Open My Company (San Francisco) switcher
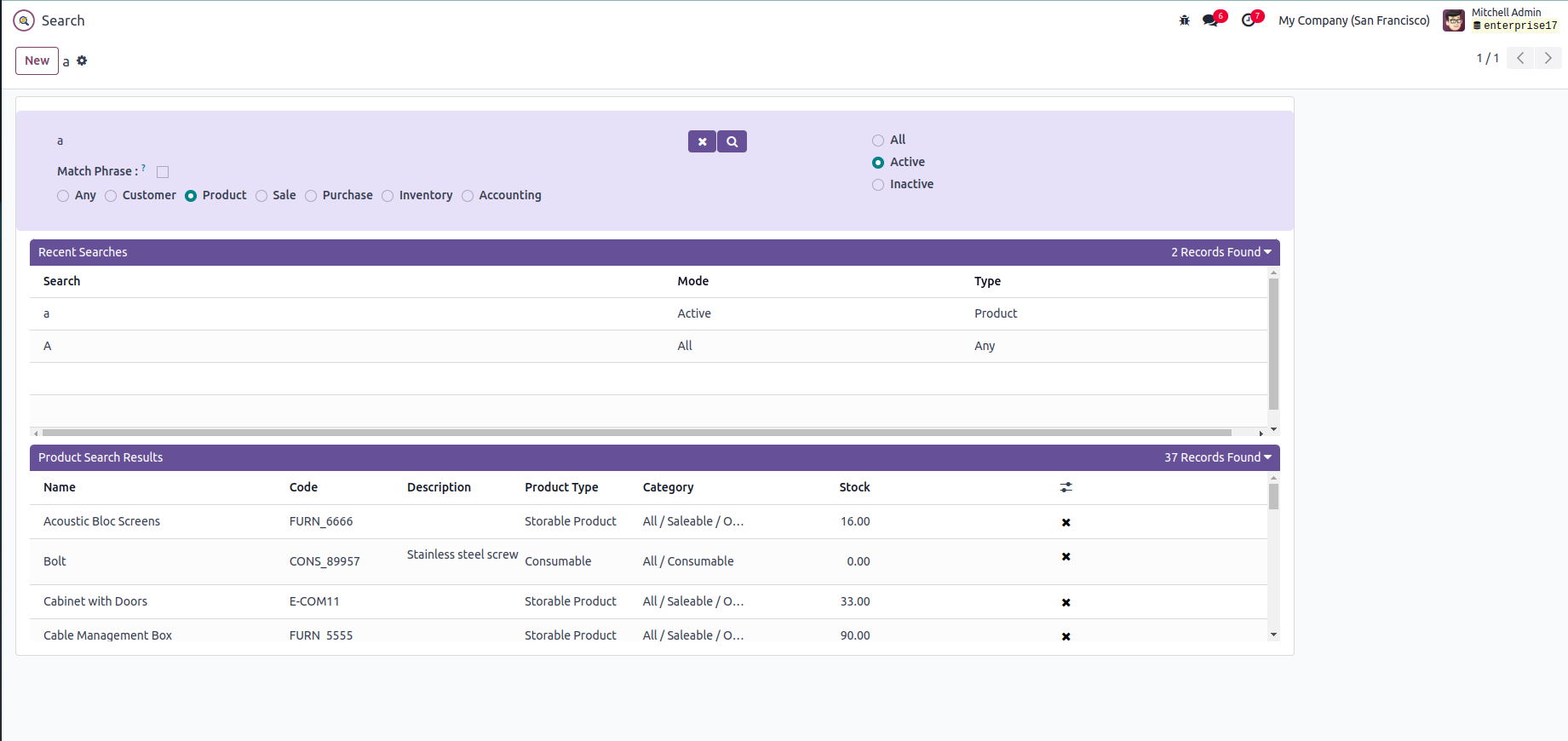Viewport: 1568px width, 741px height. [x=1353, y=20]
